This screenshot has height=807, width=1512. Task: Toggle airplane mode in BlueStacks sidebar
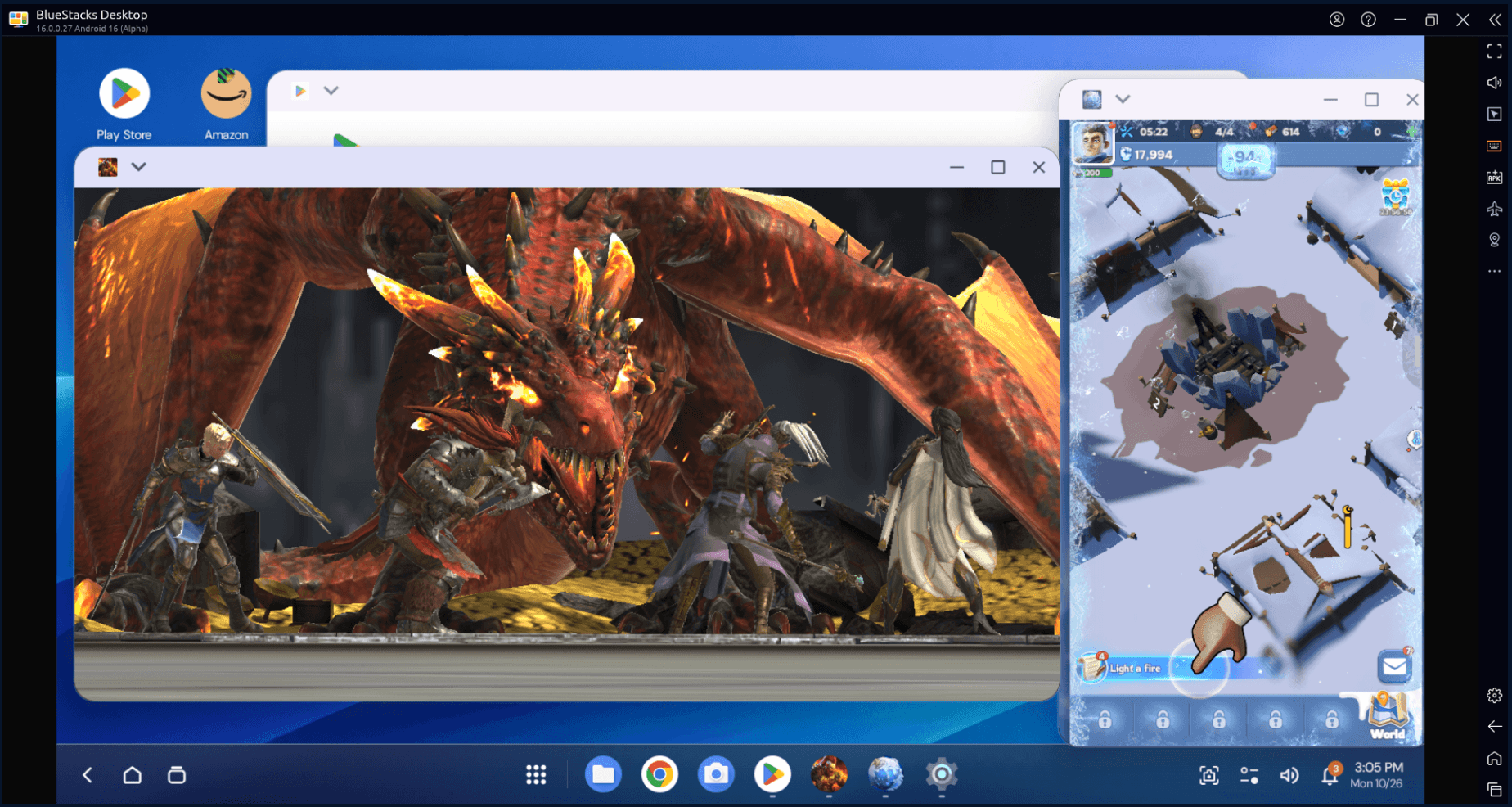[x=1494, y=209]
